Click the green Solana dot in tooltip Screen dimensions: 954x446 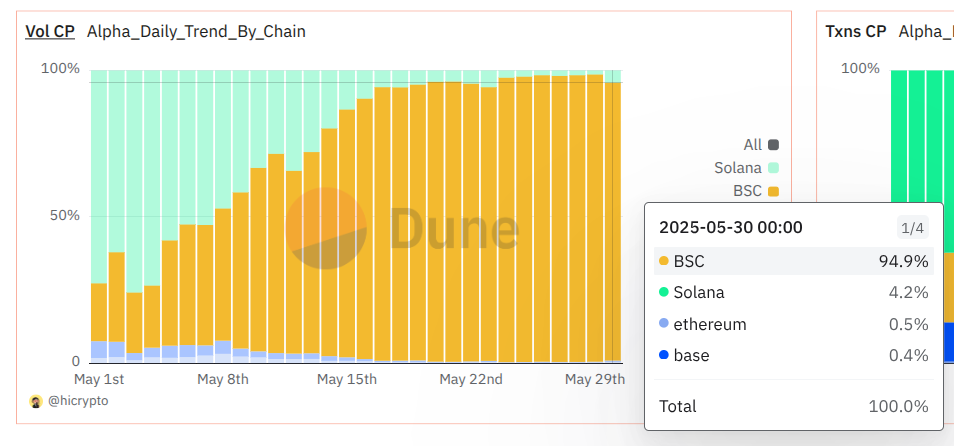663,293
